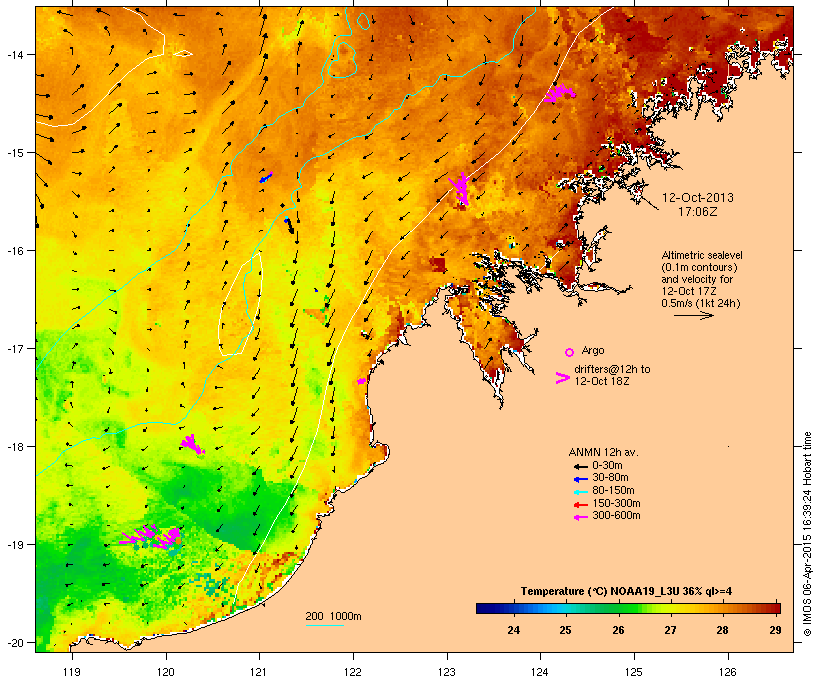
Task: Click the magenta drifter cluster near 120E 18S
Action: coord(192,444)
